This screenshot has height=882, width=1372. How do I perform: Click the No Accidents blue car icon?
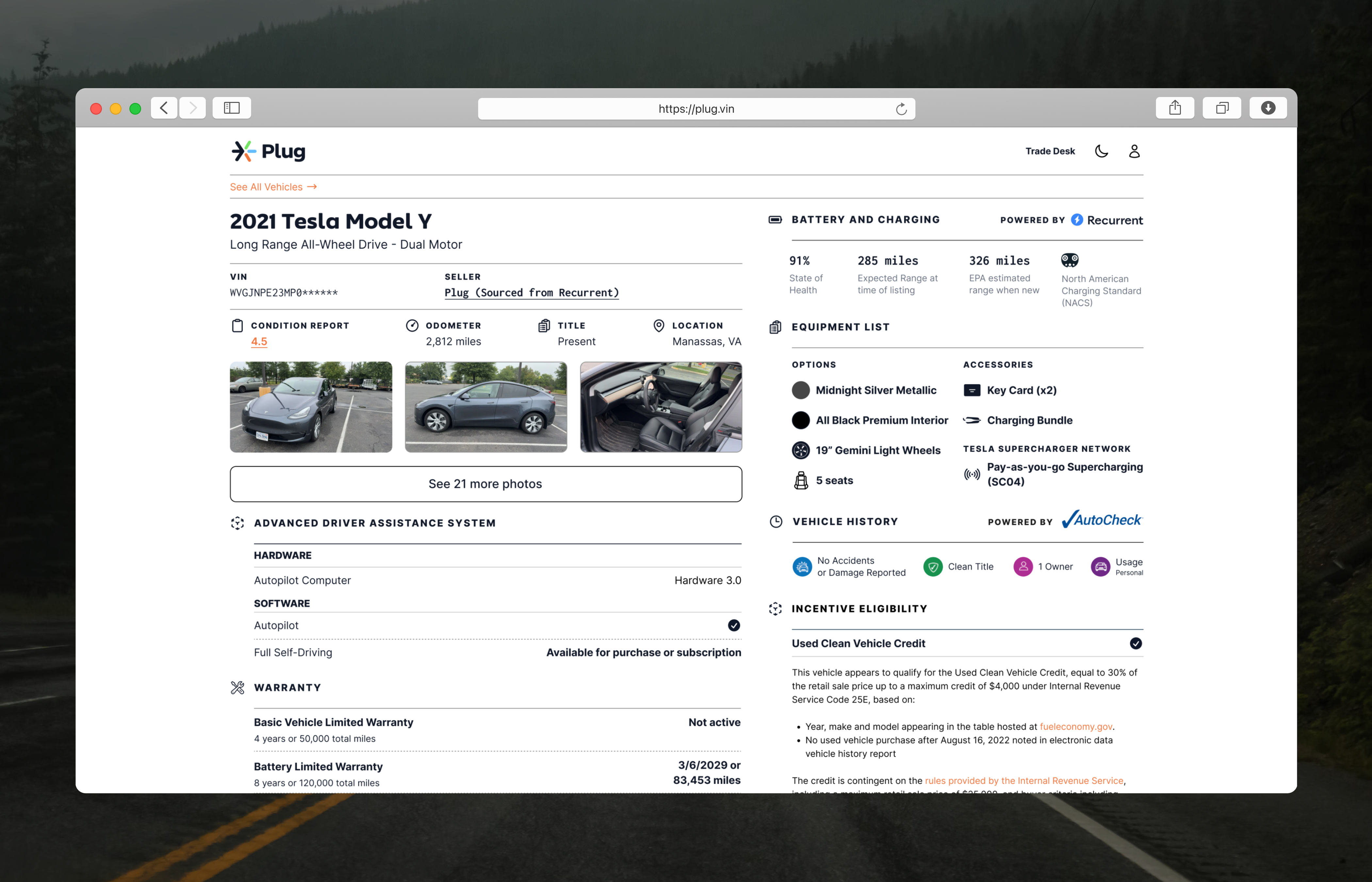(802, 566)
